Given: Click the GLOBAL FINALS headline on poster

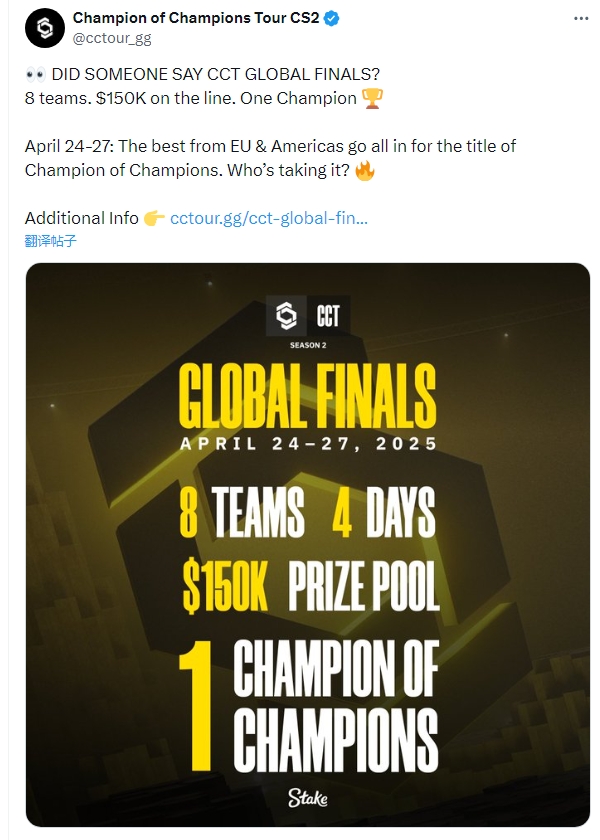Looking at the screenshot, I should (x=308, y=396).
